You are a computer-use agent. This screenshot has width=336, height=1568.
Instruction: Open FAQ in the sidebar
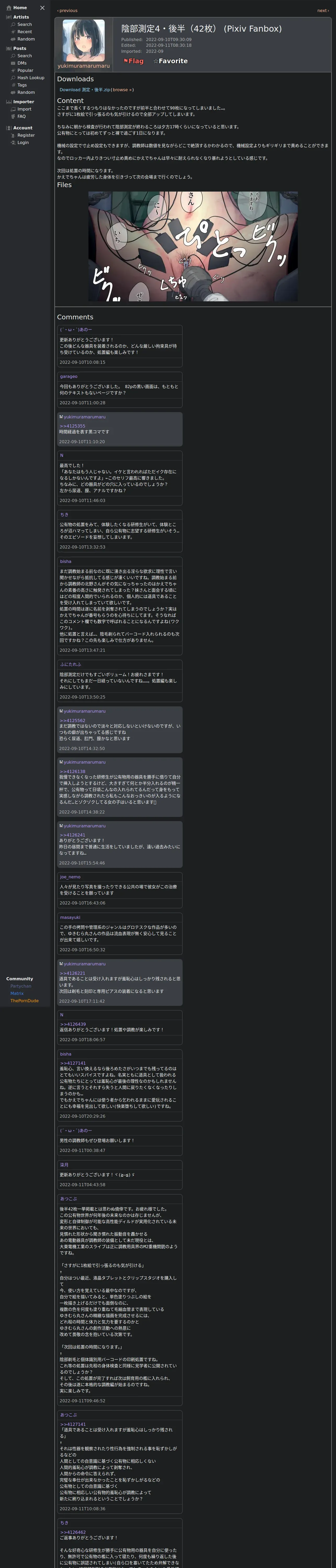(x=21, y=116)
